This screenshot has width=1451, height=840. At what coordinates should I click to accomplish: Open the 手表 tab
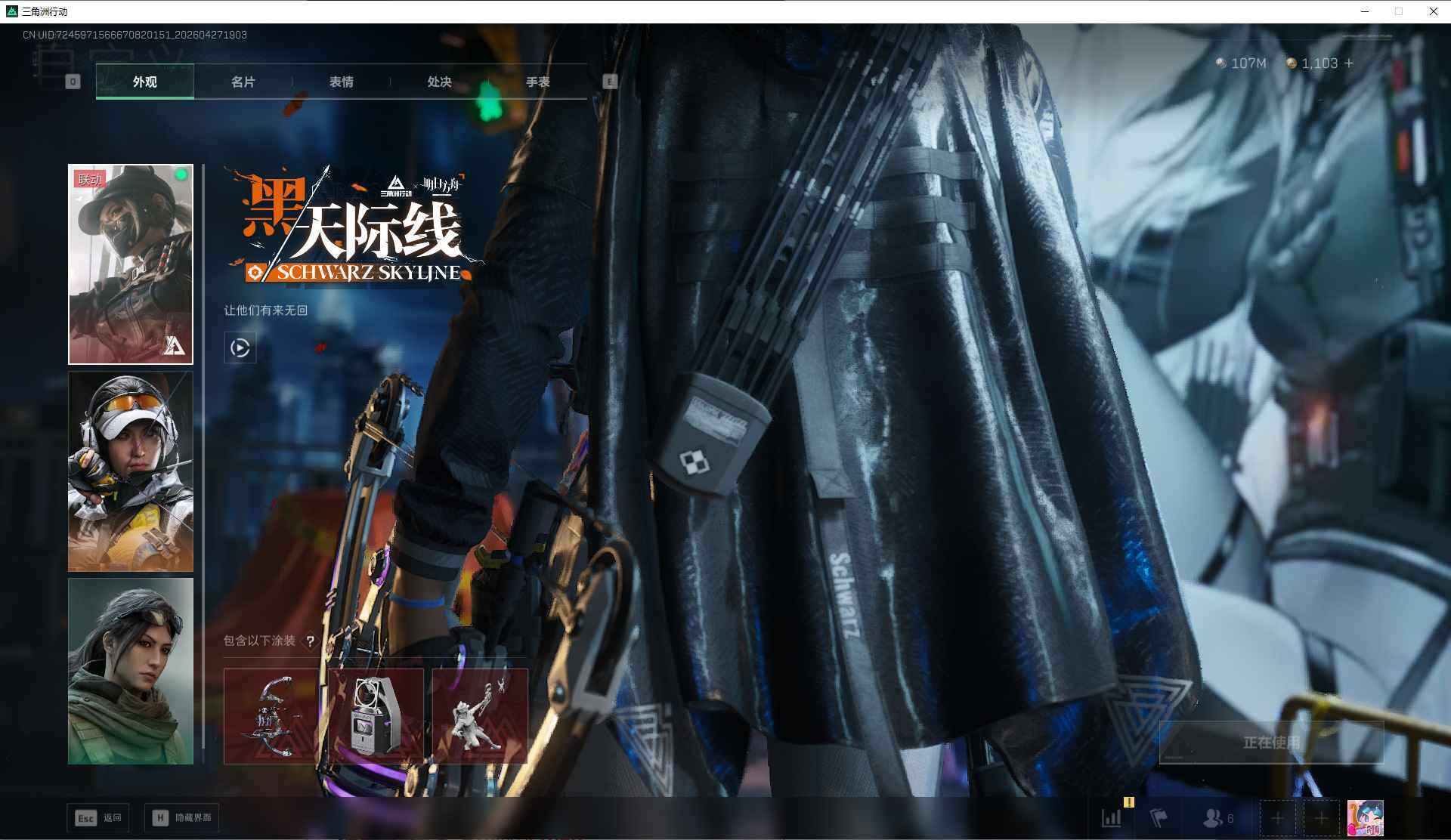pos(537,82)
